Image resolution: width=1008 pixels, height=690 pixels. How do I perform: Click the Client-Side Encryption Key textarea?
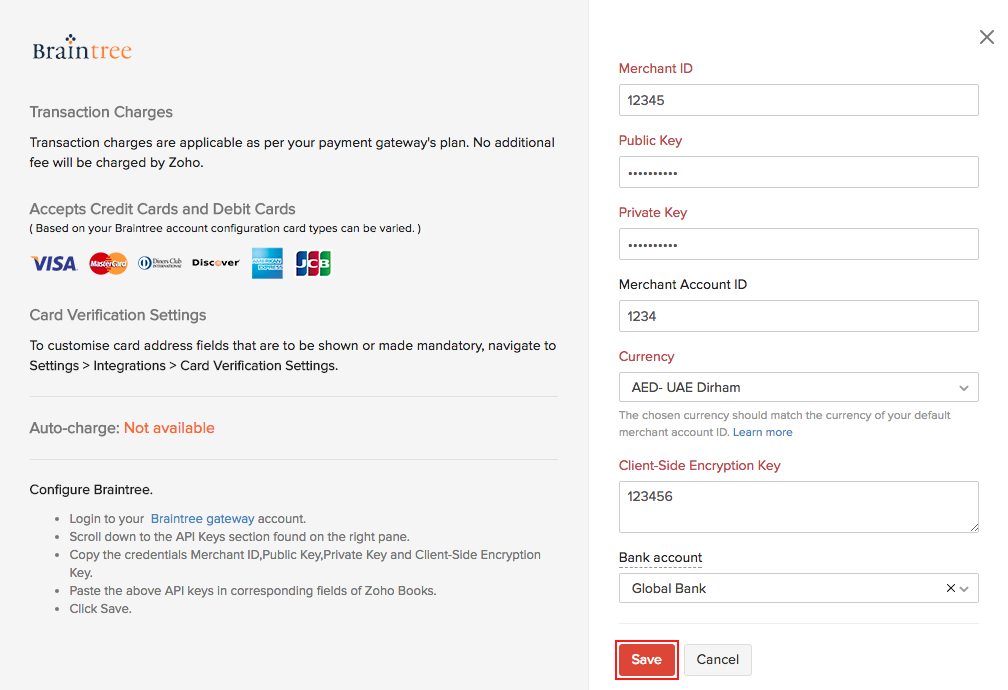tap(798, 507)
